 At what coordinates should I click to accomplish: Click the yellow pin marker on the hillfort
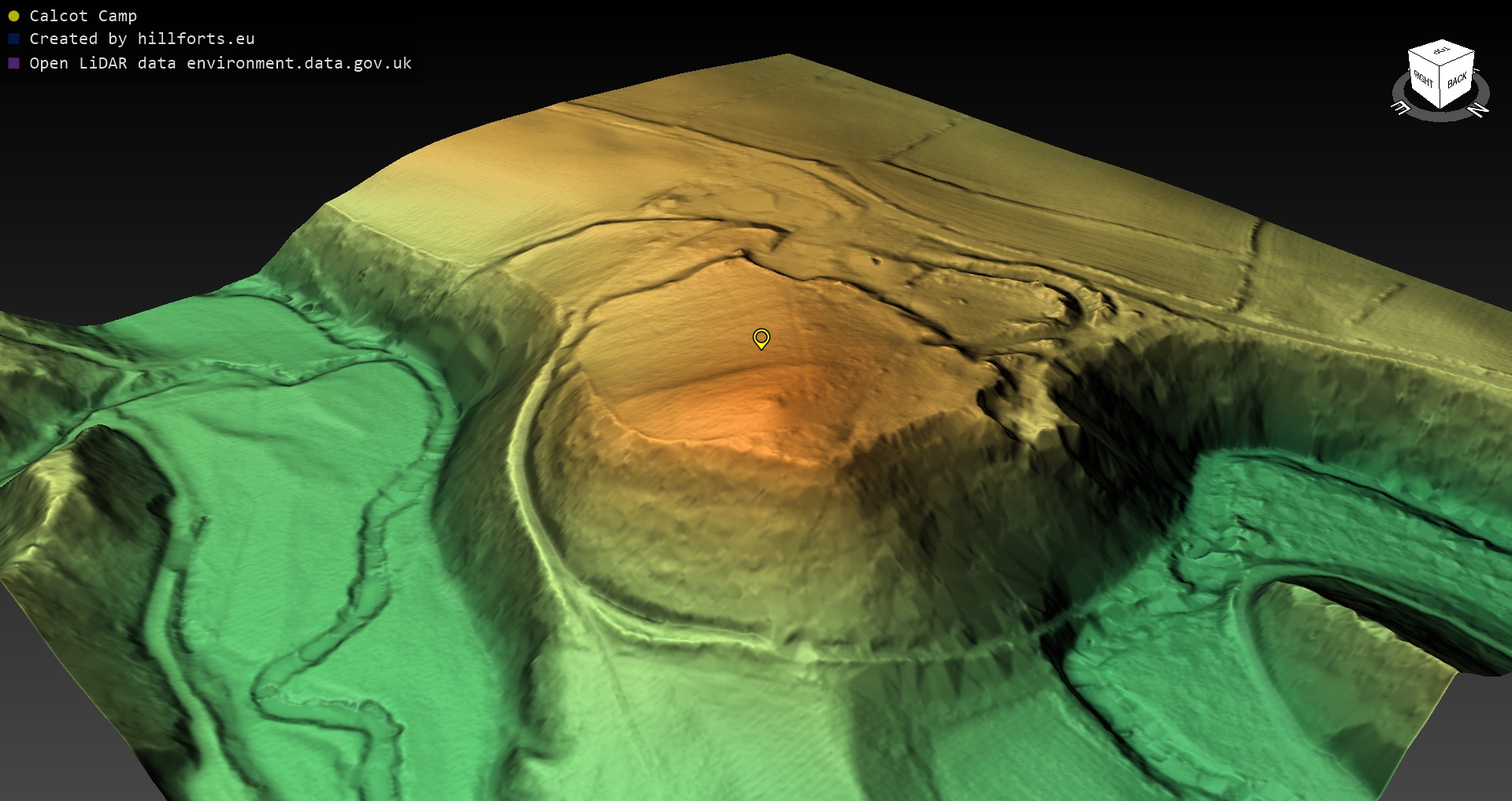[x=761, y=338]
